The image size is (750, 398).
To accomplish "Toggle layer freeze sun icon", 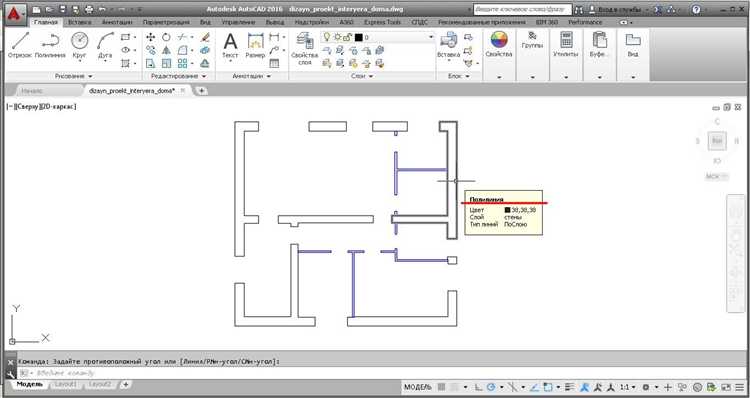I will pyautogui.click(x=338, y=37).
